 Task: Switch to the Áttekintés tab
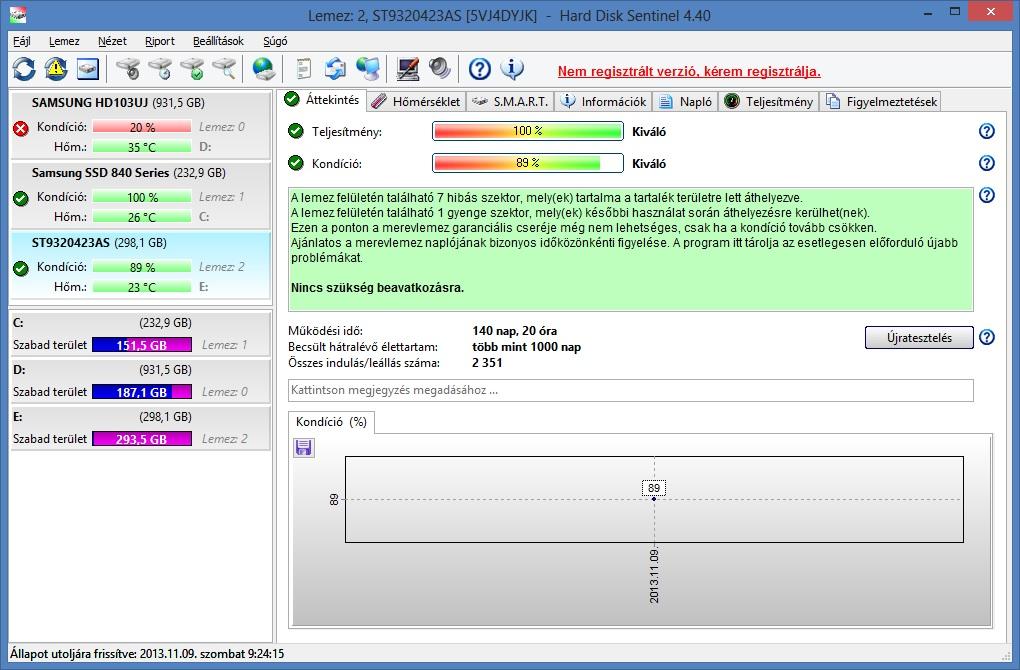323,100
